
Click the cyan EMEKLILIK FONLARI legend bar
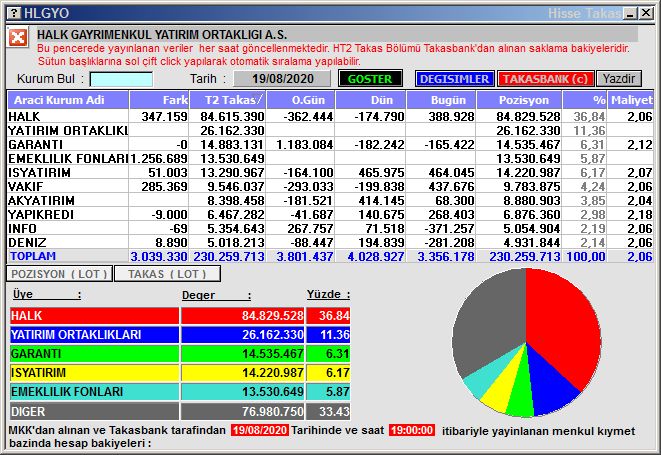[94, 392]
